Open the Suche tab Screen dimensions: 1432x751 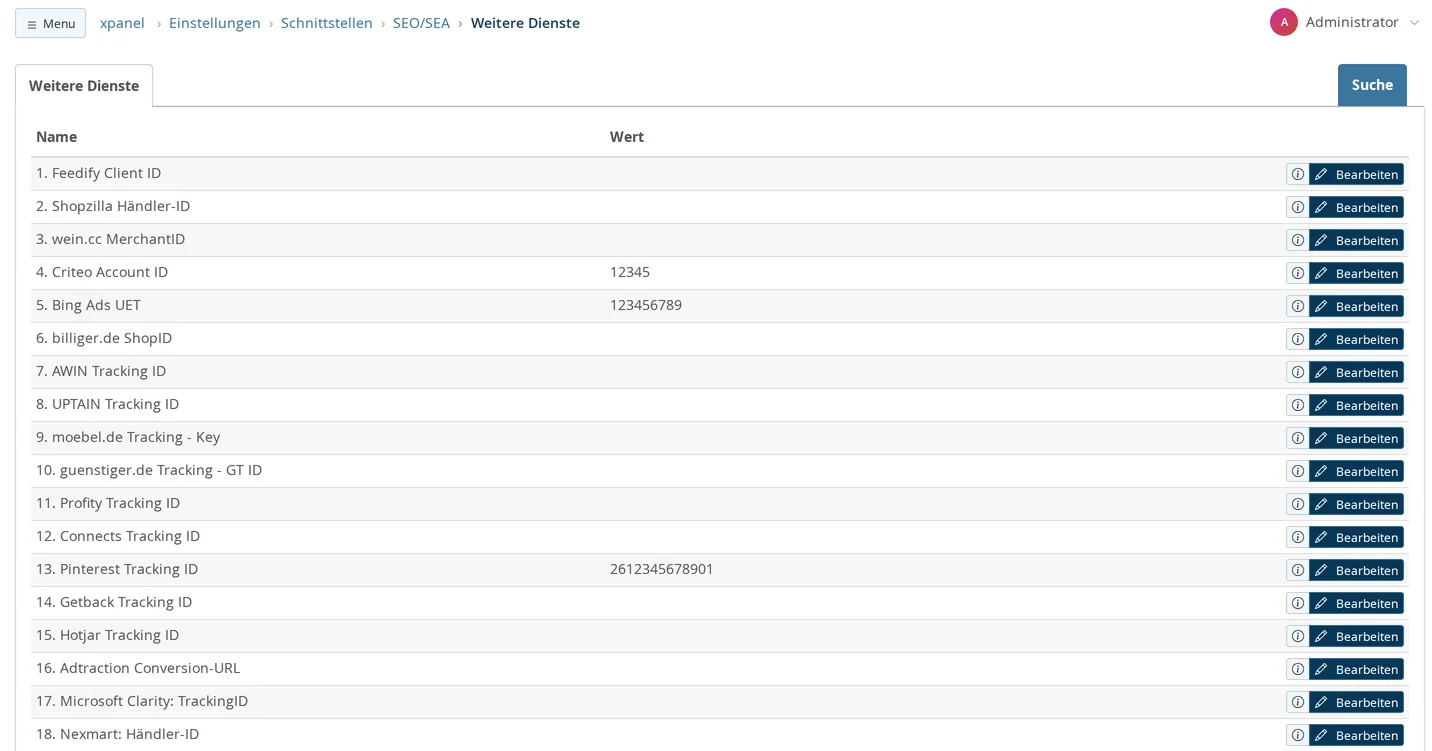[1372, 85]
